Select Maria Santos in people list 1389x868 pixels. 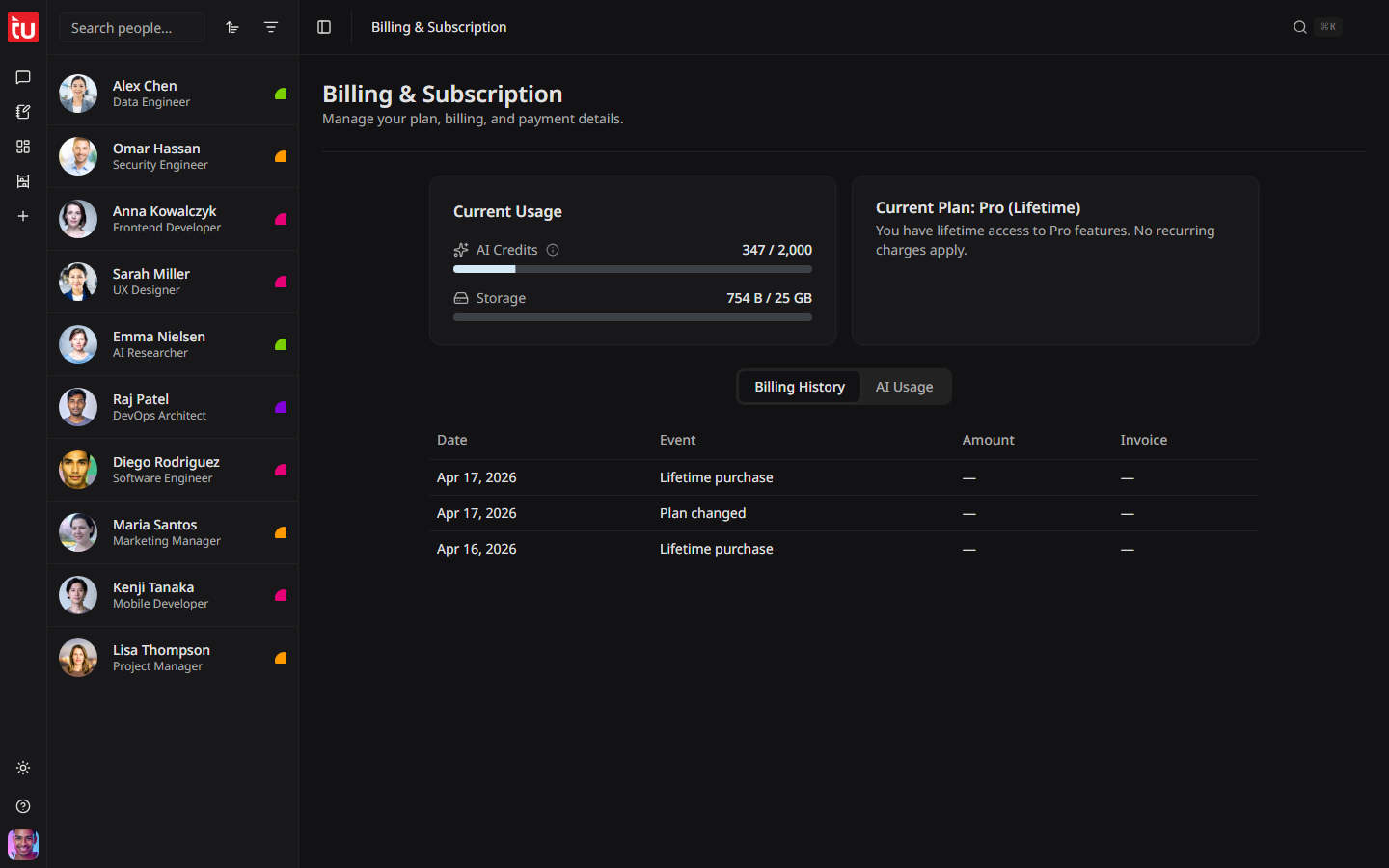173,532
